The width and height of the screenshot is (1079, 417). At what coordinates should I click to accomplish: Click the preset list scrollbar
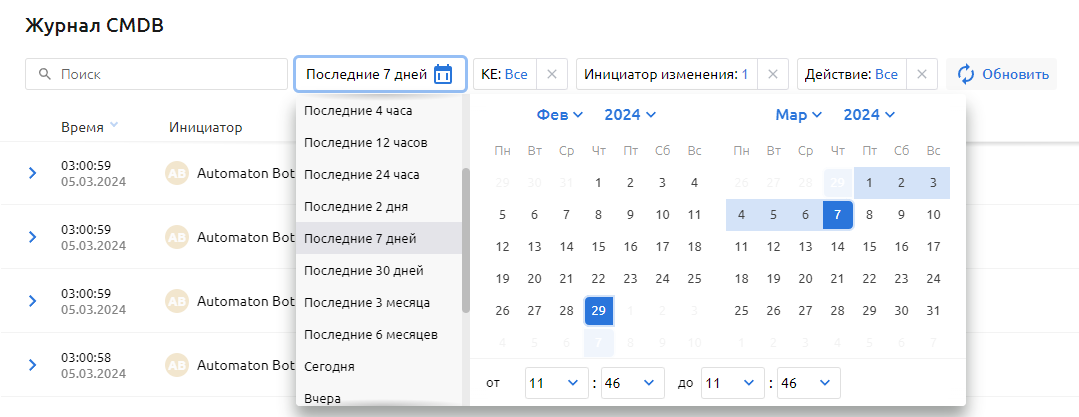click(x=465, y=240)
